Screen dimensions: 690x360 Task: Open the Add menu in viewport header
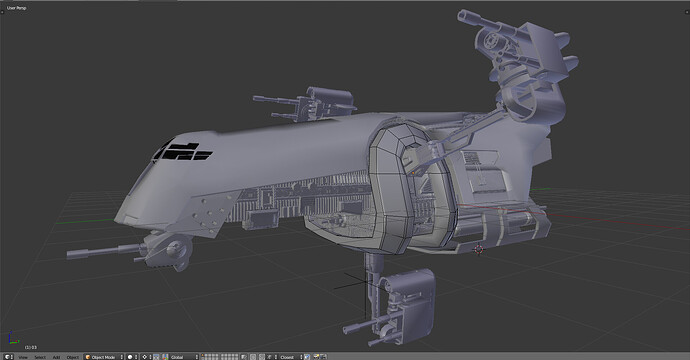point(56,357)
